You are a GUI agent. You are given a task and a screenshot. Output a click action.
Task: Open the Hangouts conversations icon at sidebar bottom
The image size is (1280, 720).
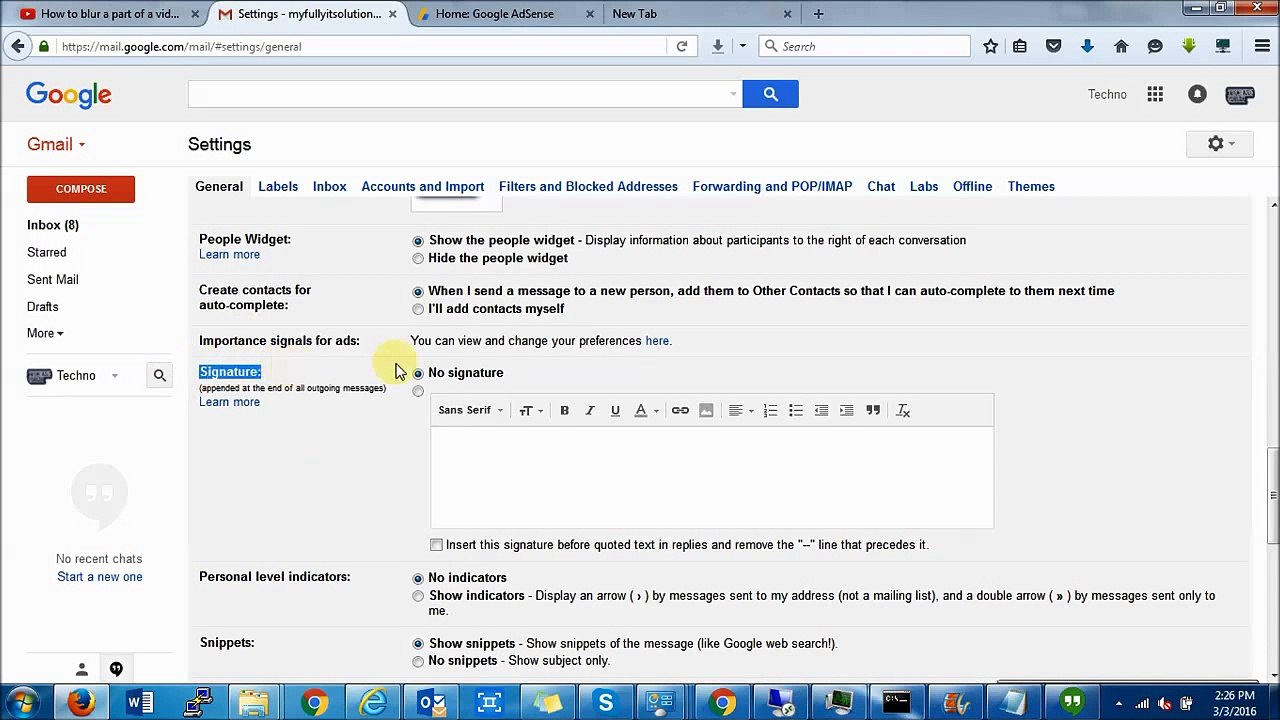click(x=116, y=669)
